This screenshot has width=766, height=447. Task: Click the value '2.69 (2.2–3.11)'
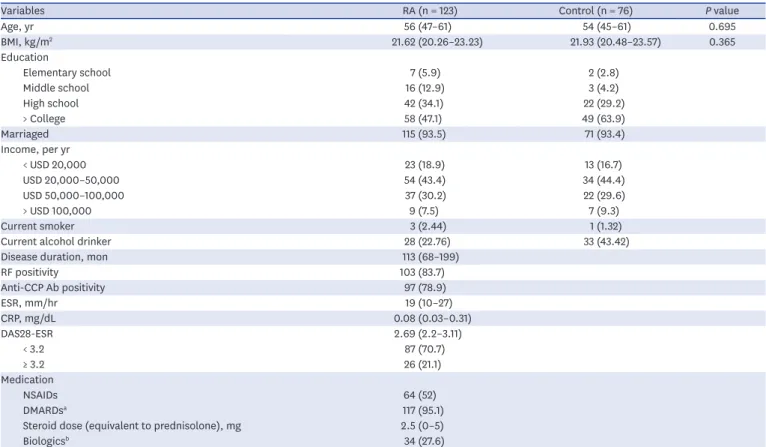[428, 334]
